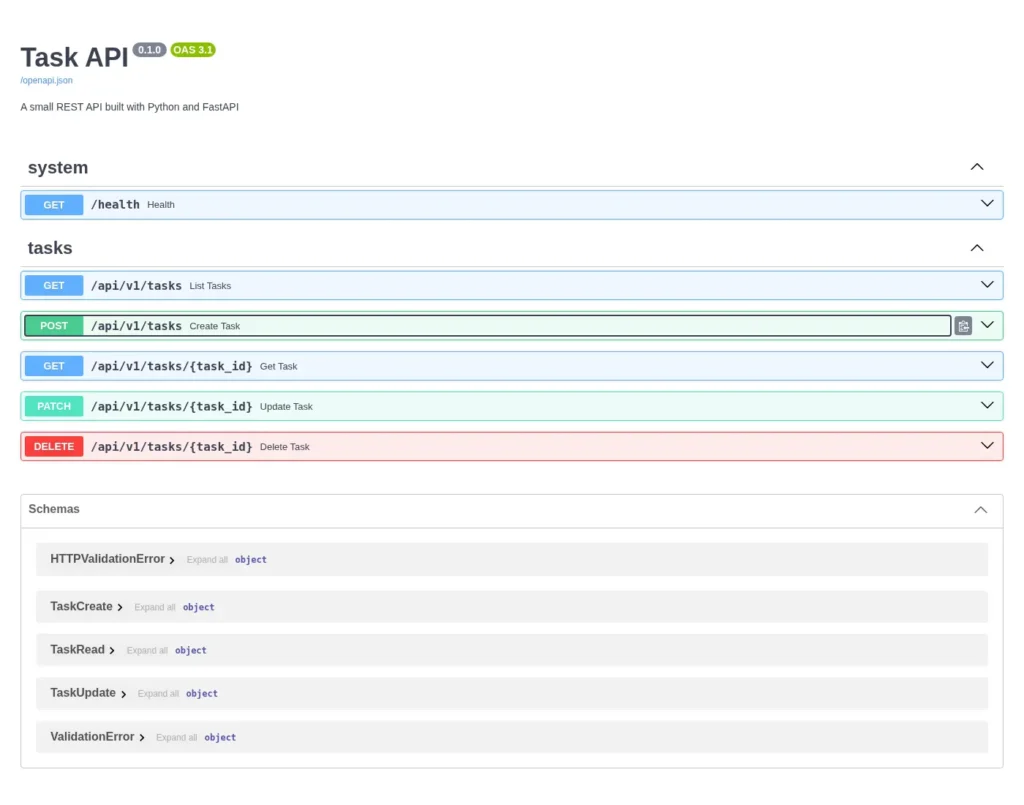Collapse the Schemas section
1024x805 pixels.
click(x=981, y=510)
